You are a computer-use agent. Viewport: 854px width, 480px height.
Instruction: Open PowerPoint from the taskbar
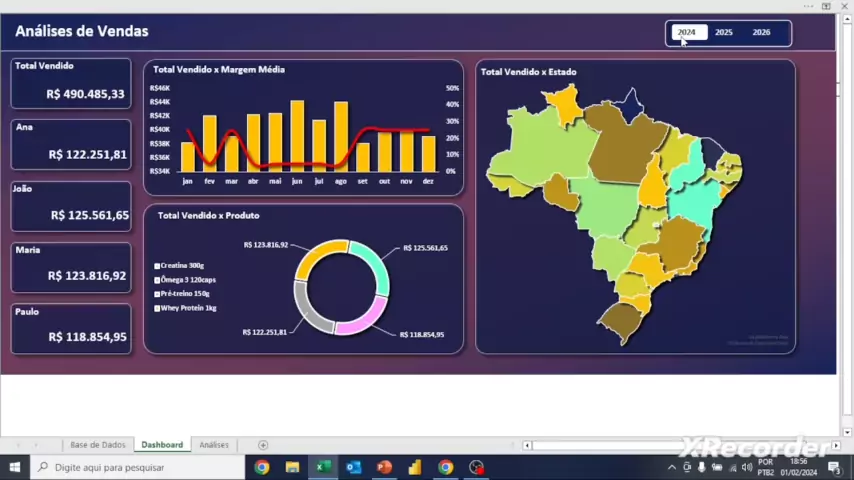pyautogui.click(x=384, y=467)
